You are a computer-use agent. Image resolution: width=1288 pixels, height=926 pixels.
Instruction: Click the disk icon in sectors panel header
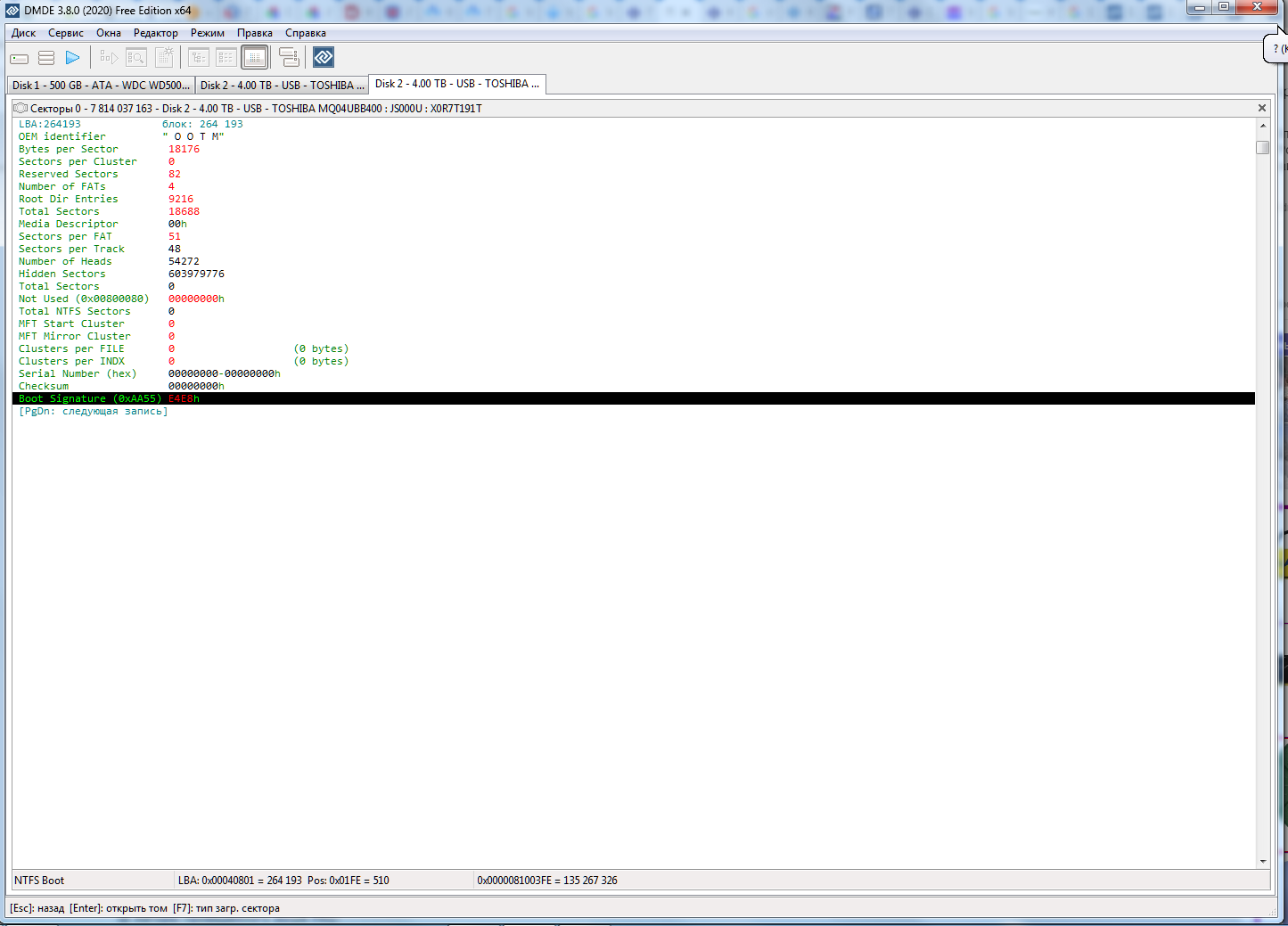pyautogui.click(x=21, y=108)
